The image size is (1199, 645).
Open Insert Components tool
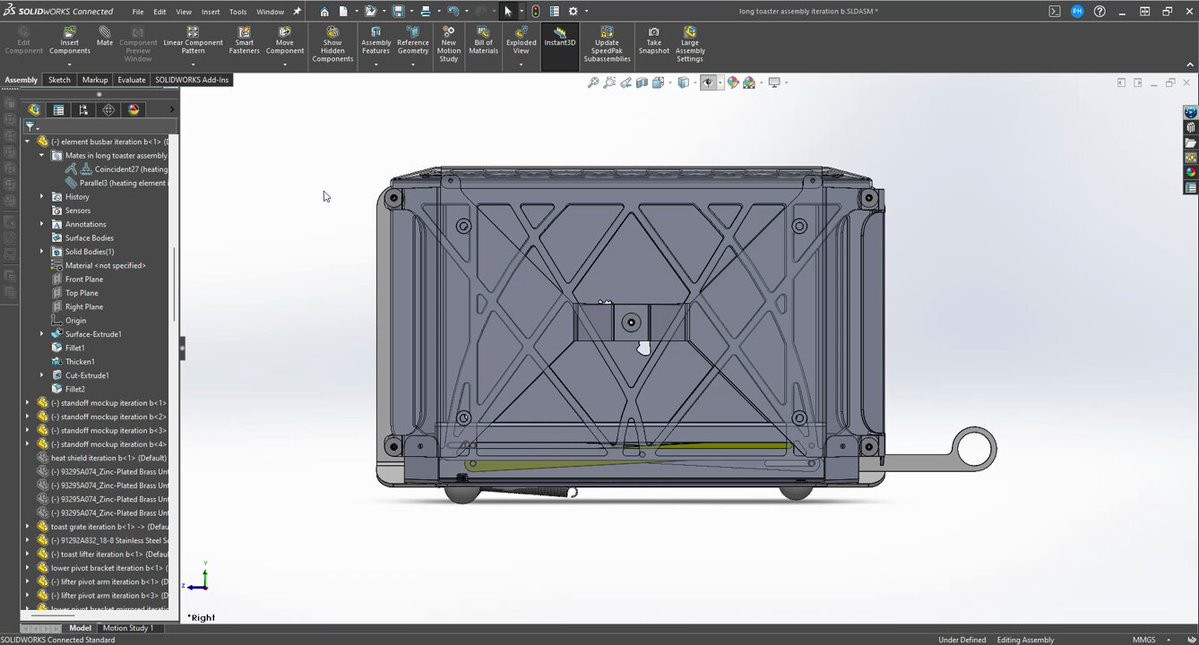click(x=70, y=41)
